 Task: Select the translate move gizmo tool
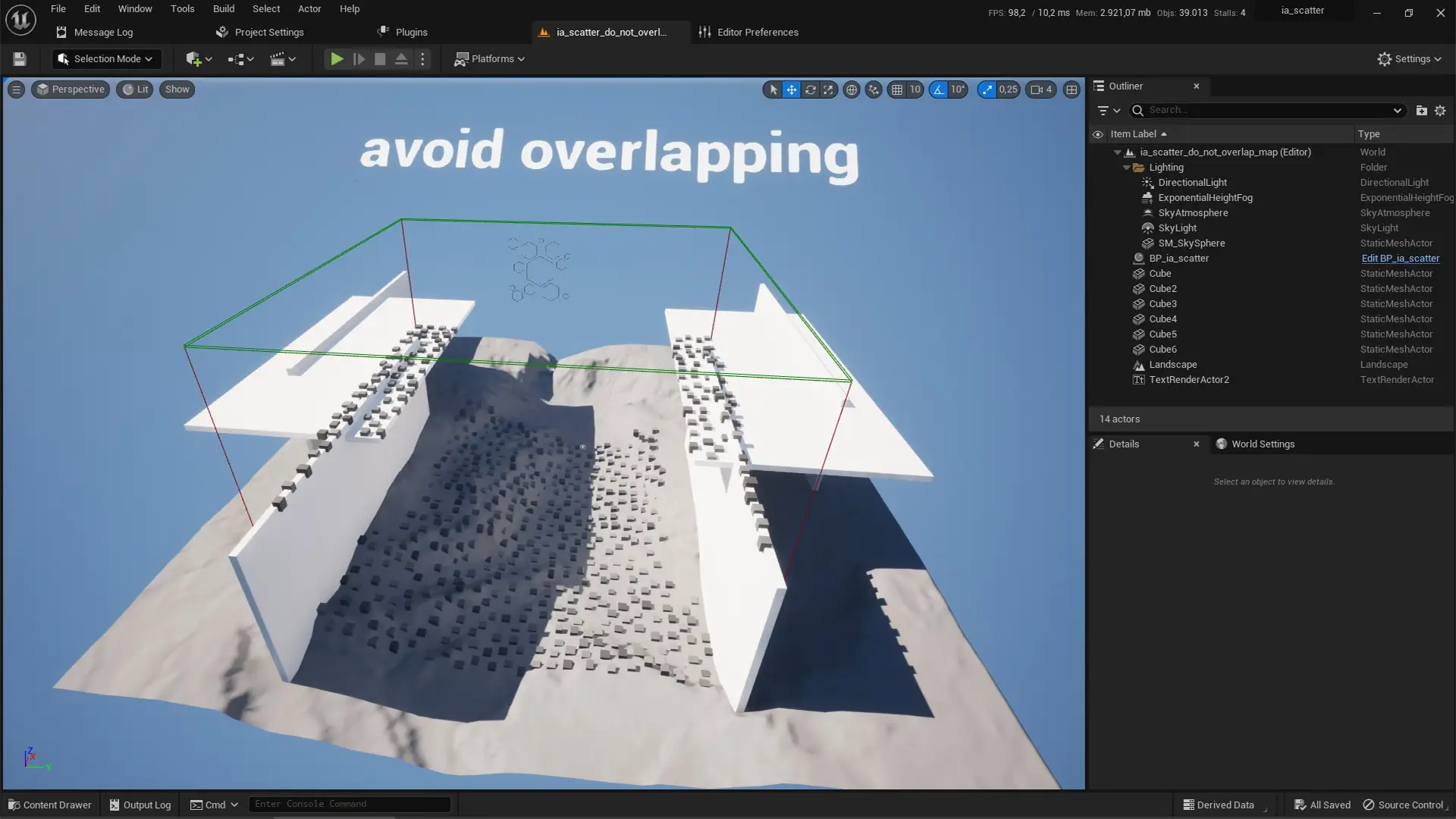(791, 89)
